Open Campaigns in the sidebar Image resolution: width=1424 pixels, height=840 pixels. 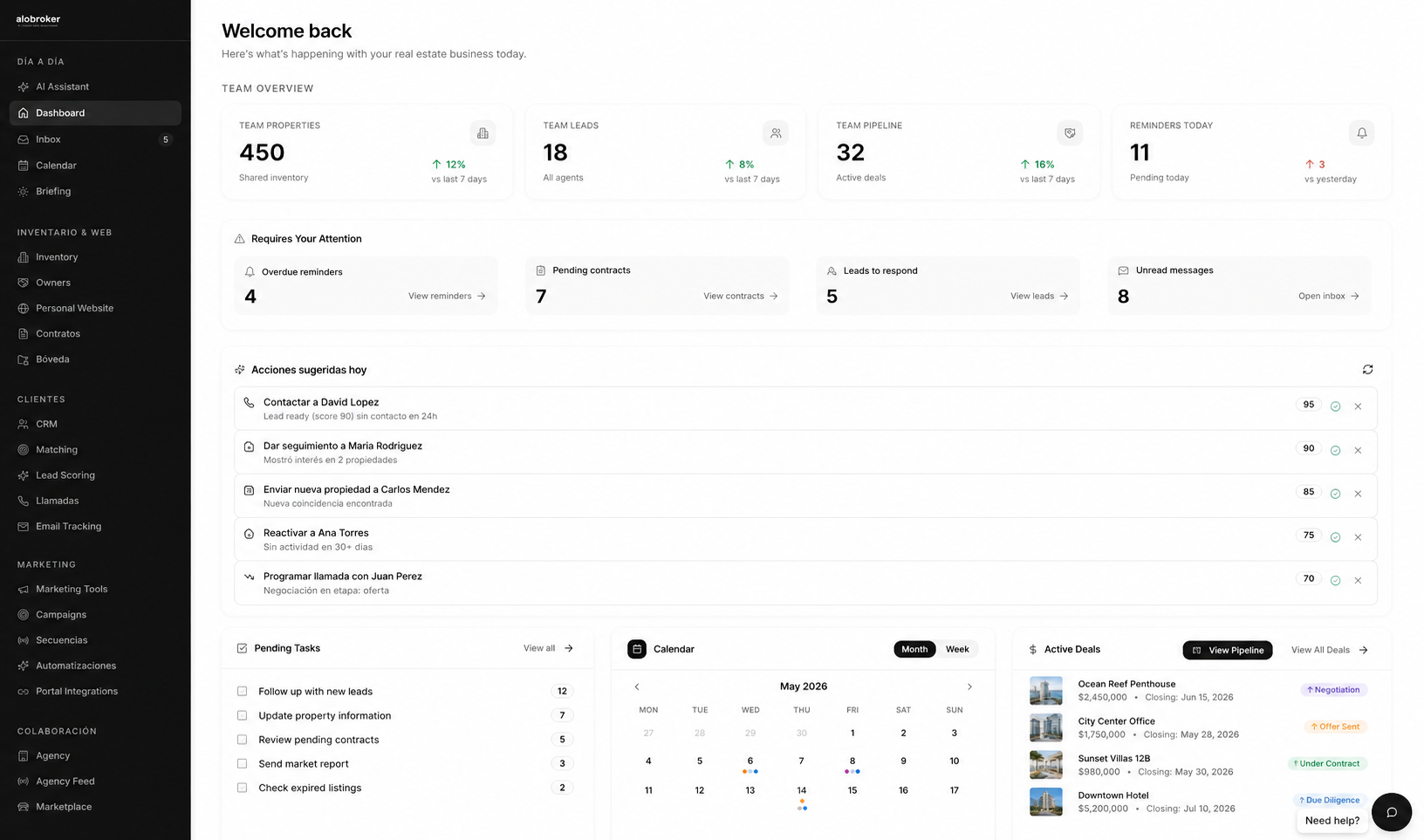(x=95, y=614)
